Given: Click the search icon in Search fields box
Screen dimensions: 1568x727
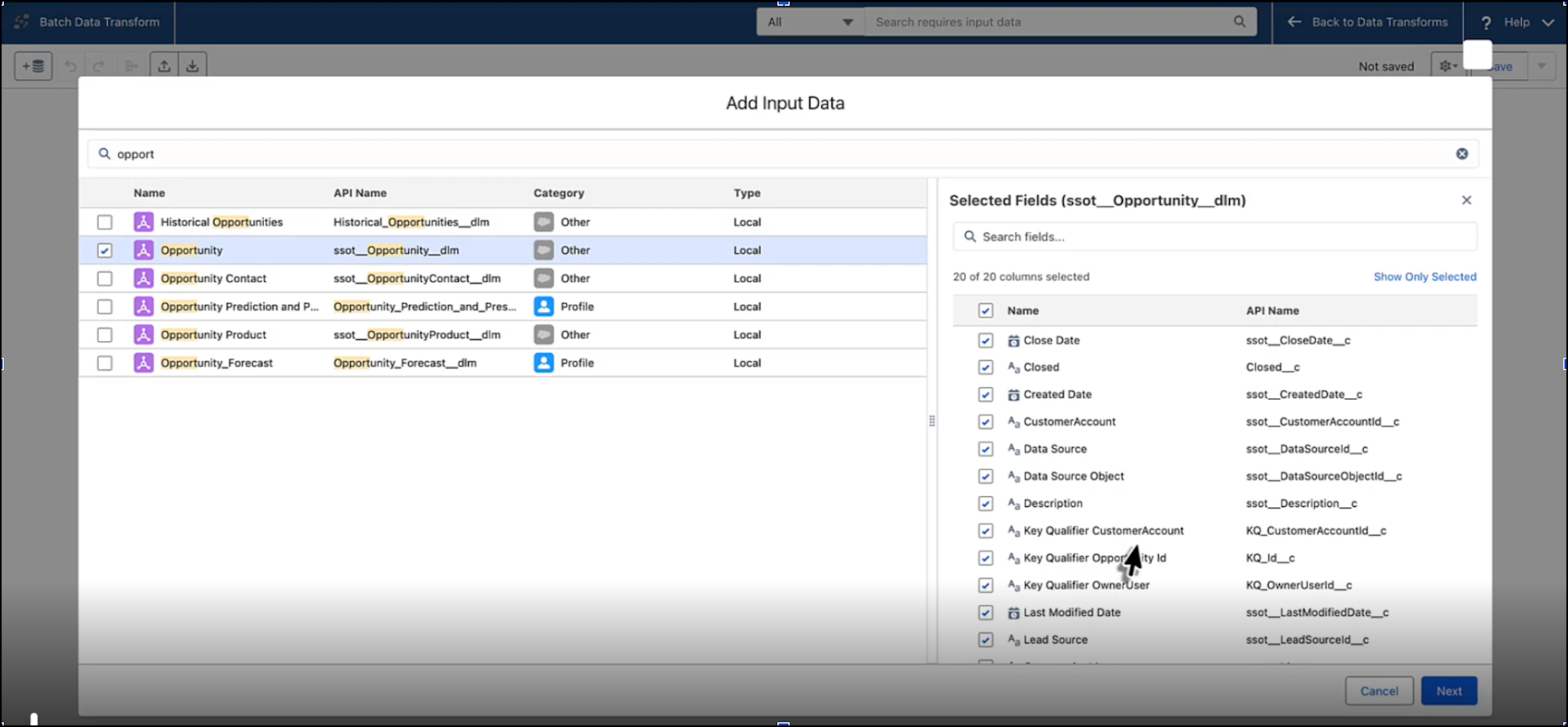Looking at the screenshot, I should (x=970, y=237).
